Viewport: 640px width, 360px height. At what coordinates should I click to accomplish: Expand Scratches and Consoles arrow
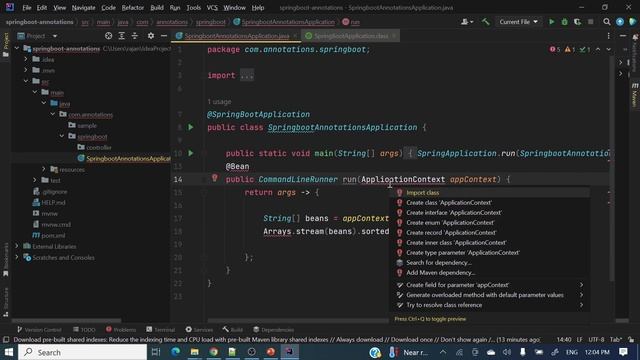17,257
